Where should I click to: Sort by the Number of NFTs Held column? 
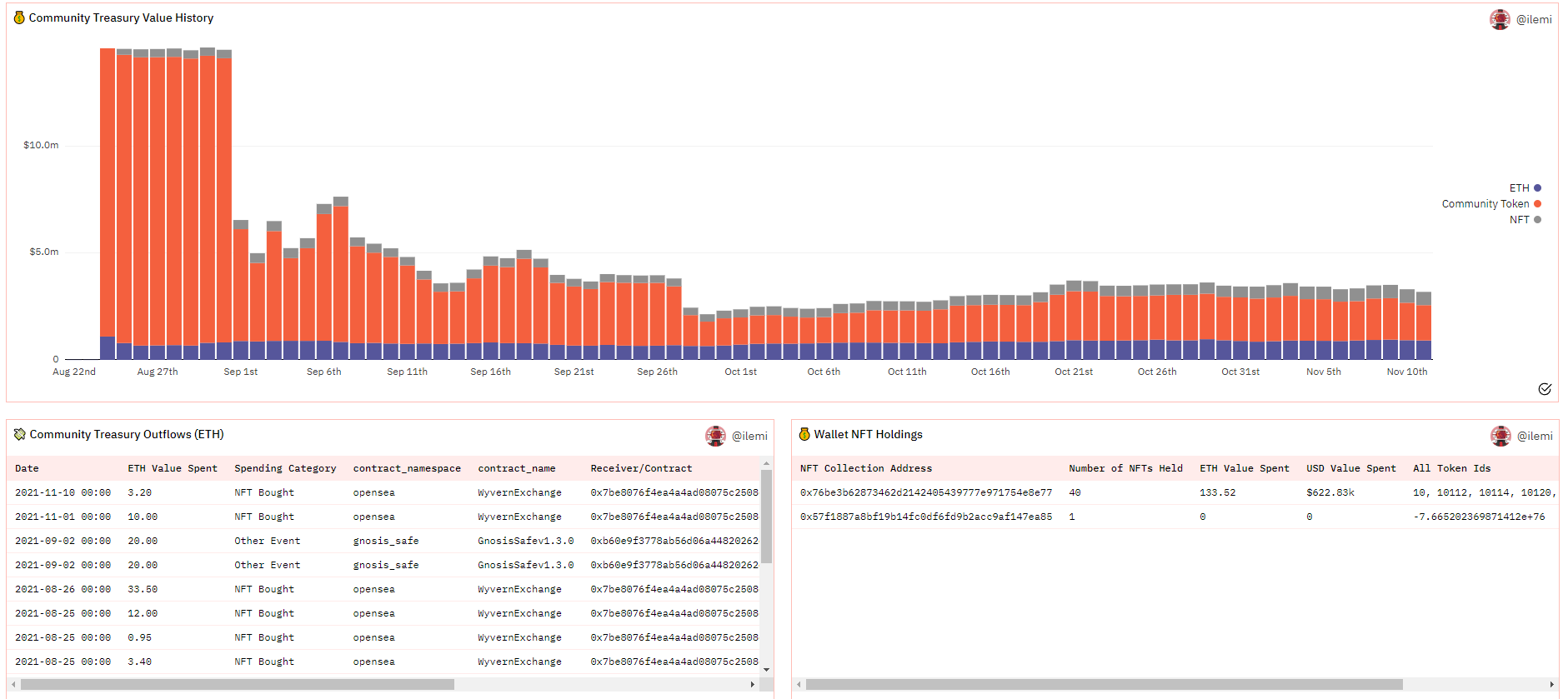pyautogui.click(x=1126, y=468)
